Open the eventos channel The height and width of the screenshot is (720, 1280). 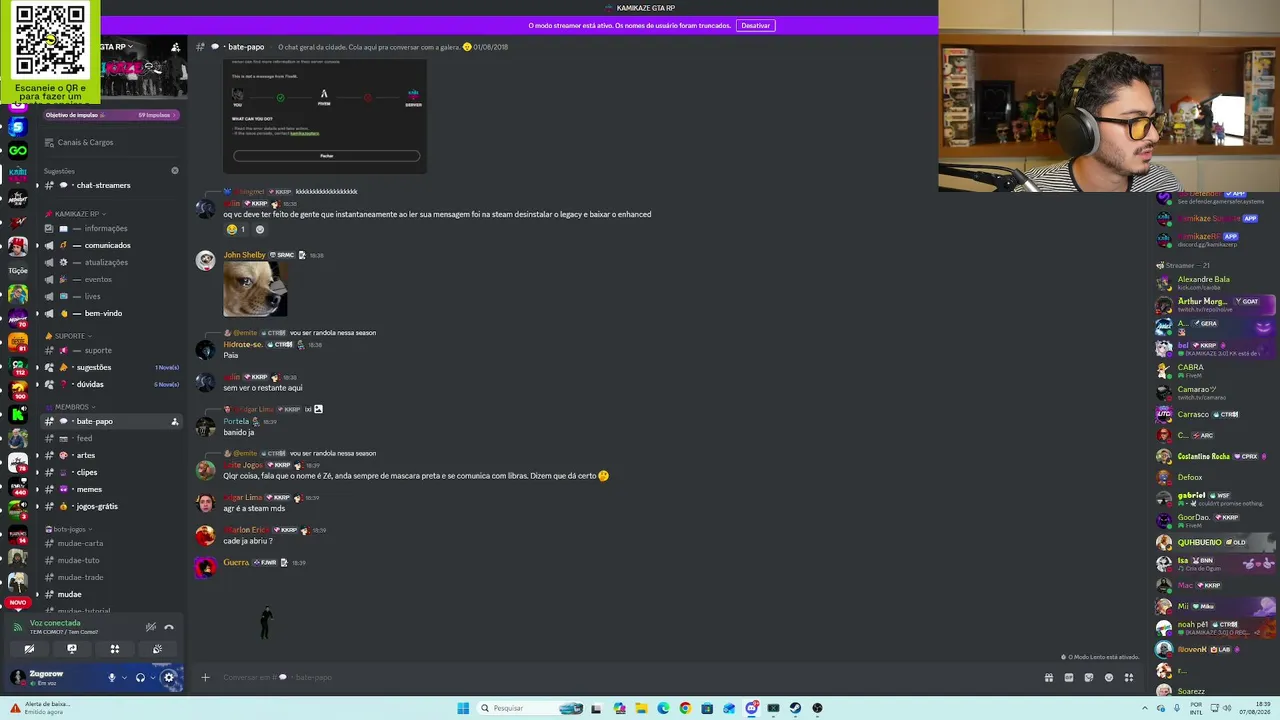110,279
